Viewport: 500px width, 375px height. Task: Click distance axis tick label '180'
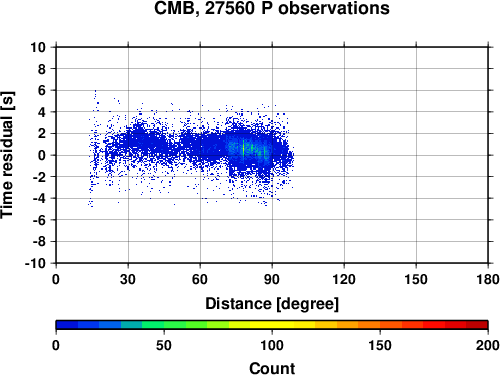(x=488, y=279)
